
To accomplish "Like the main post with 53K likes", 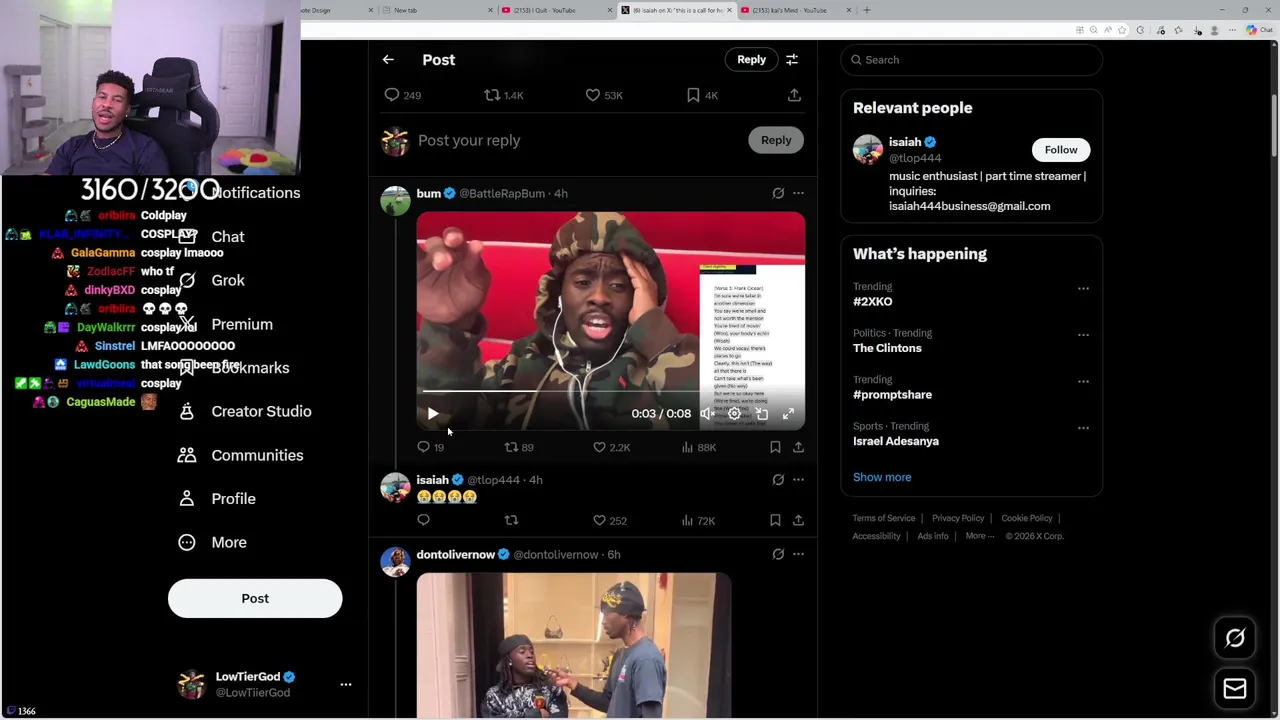I will tap(604, 95).
